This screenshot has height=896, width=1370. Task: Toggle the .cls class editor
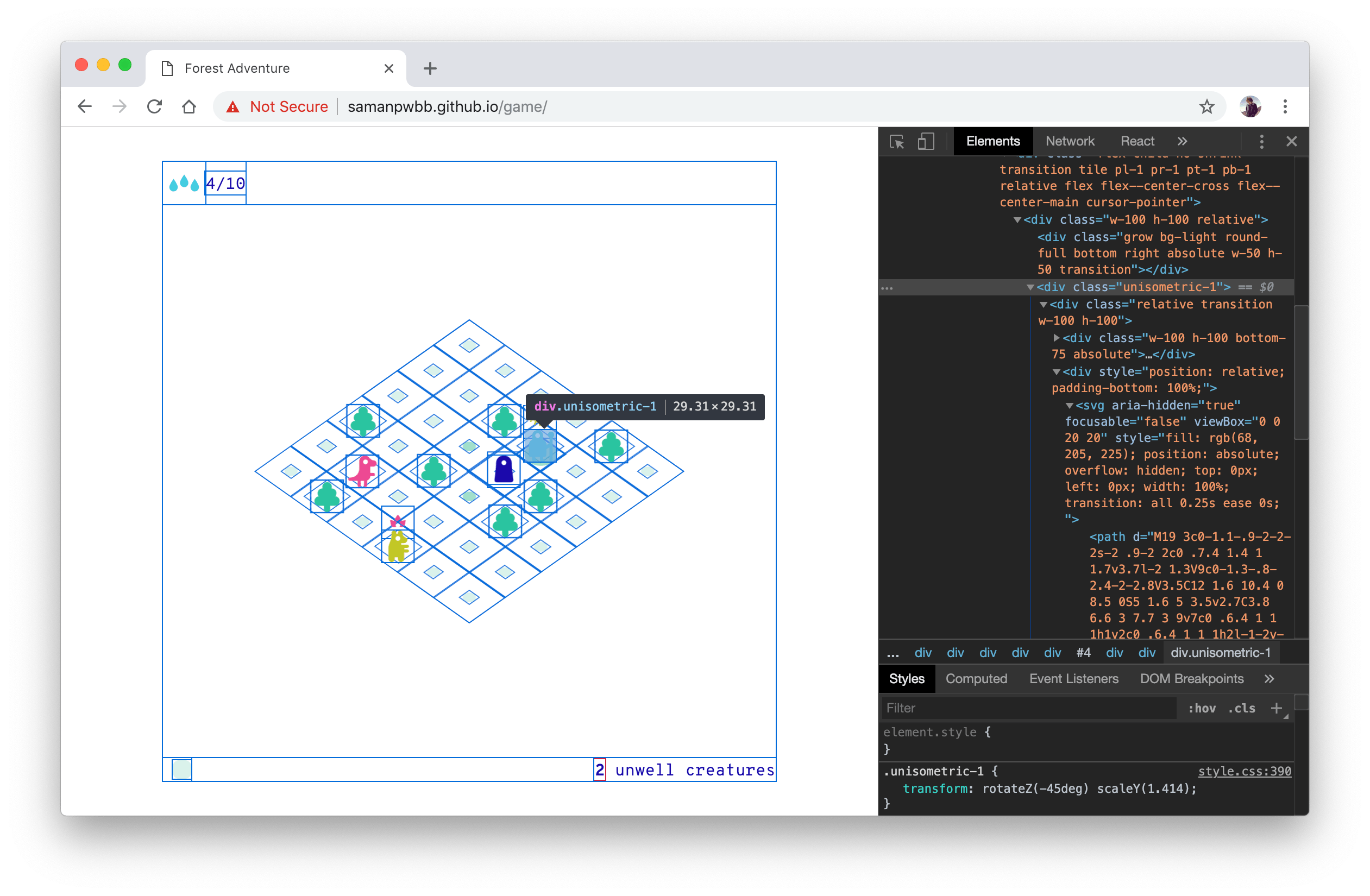(1241, 708)
